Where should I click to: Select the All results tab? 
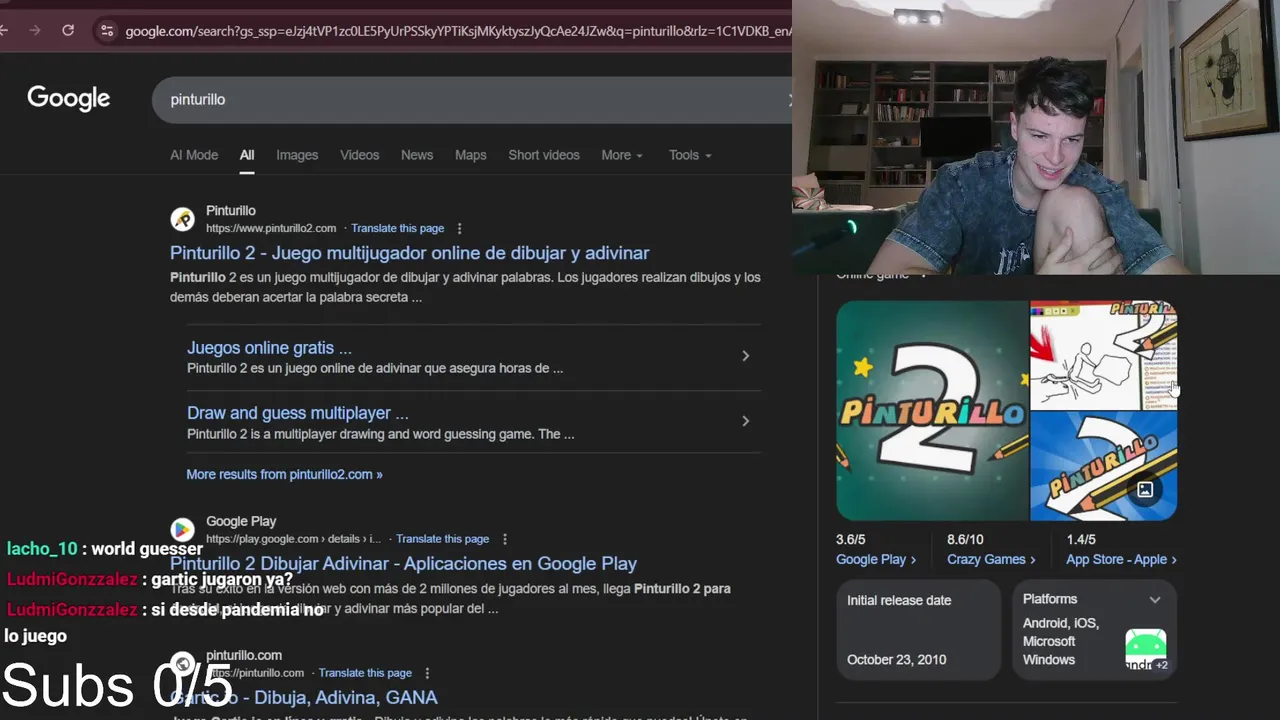[x=247, y=155]
